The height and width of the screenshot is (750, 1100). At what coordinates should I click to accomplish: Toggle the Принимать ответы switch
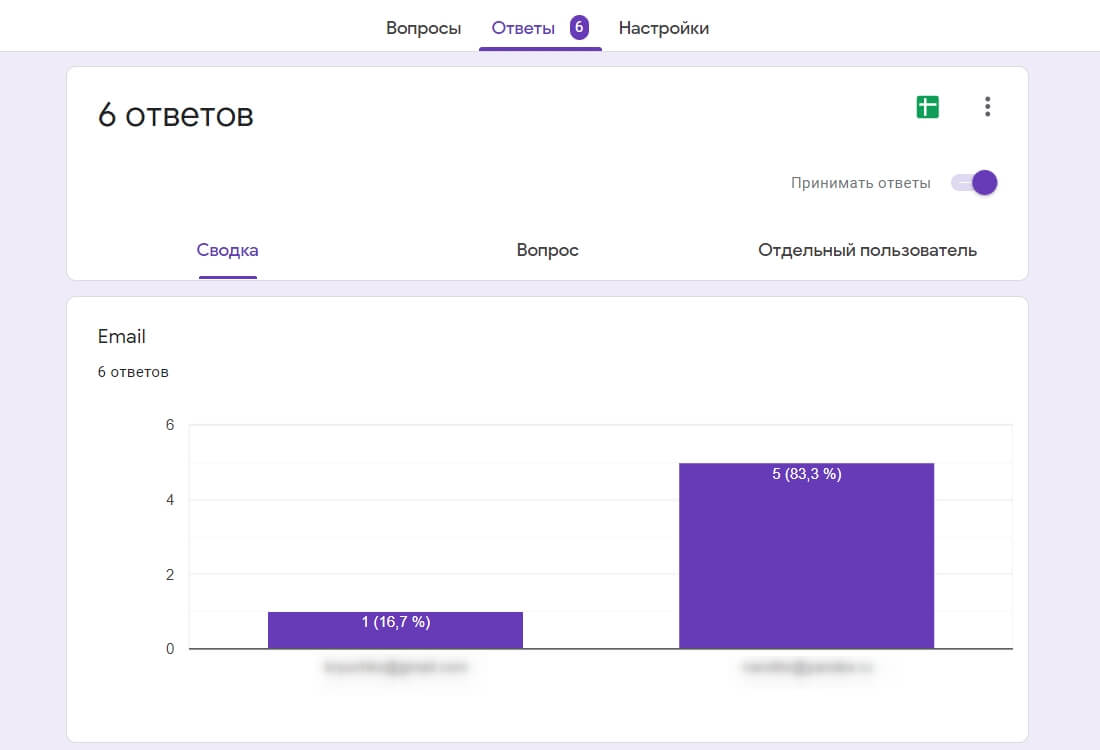tap(974, 183)
